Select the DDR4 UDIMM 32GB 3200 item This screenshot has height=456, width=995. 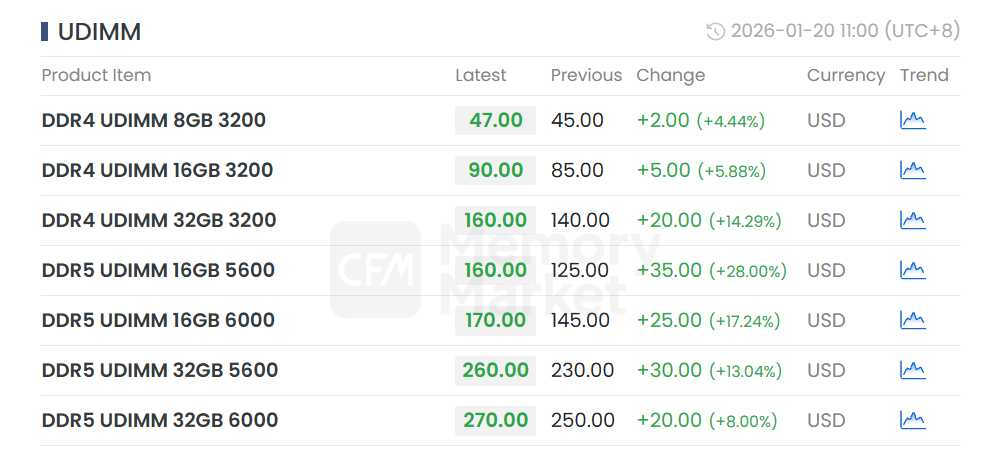159,220
